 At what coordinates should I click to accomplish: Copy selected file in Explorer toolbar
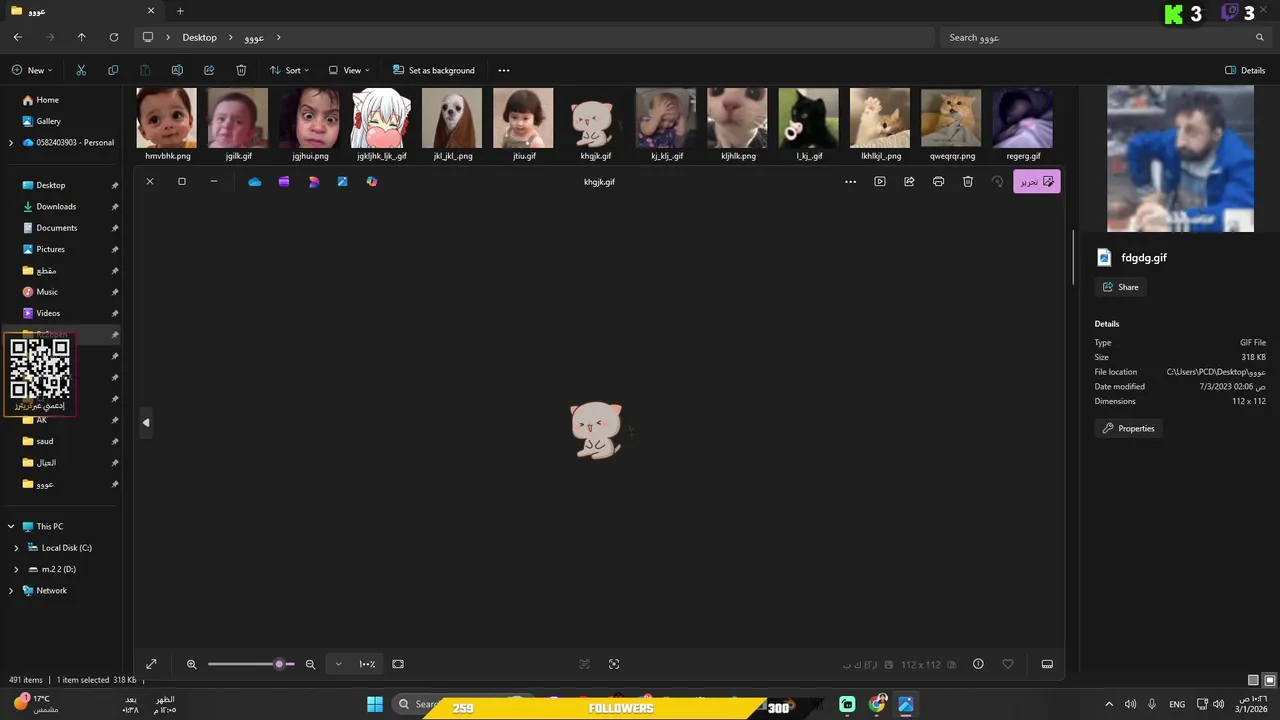[x=113, y=70]
